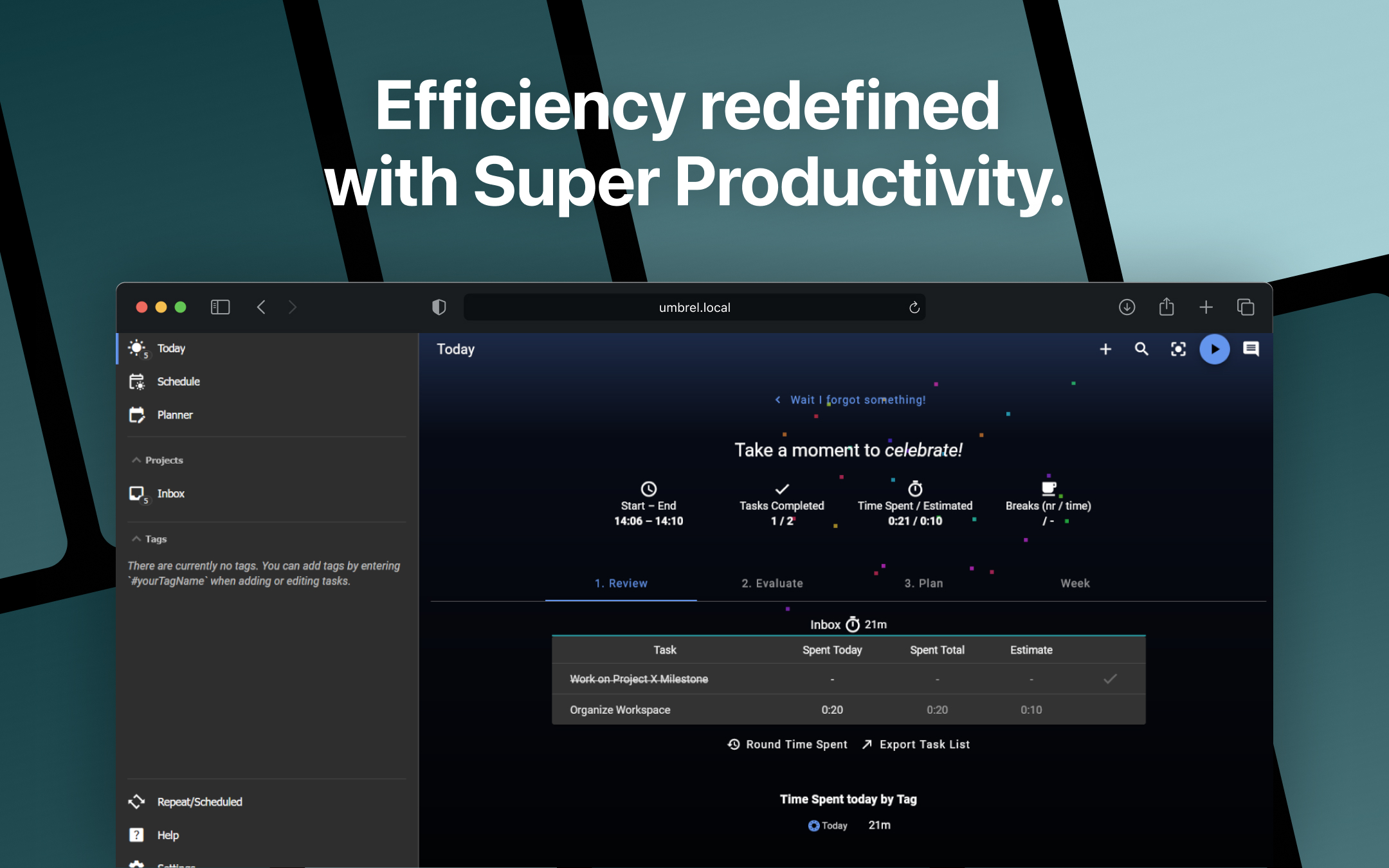Screen dimensions: 1389x868
Task: Open the Inbox project
Action: tap(171, 493)
